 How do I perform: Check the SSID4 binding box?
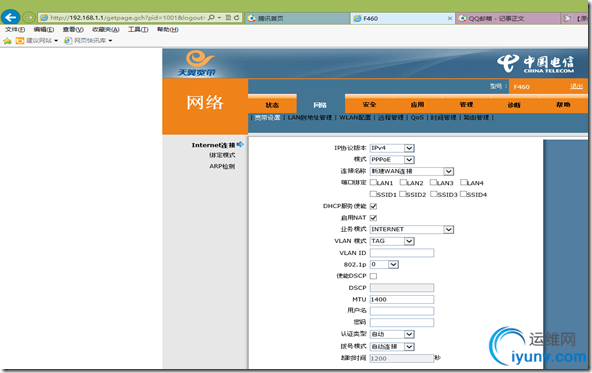pos(463,194)
